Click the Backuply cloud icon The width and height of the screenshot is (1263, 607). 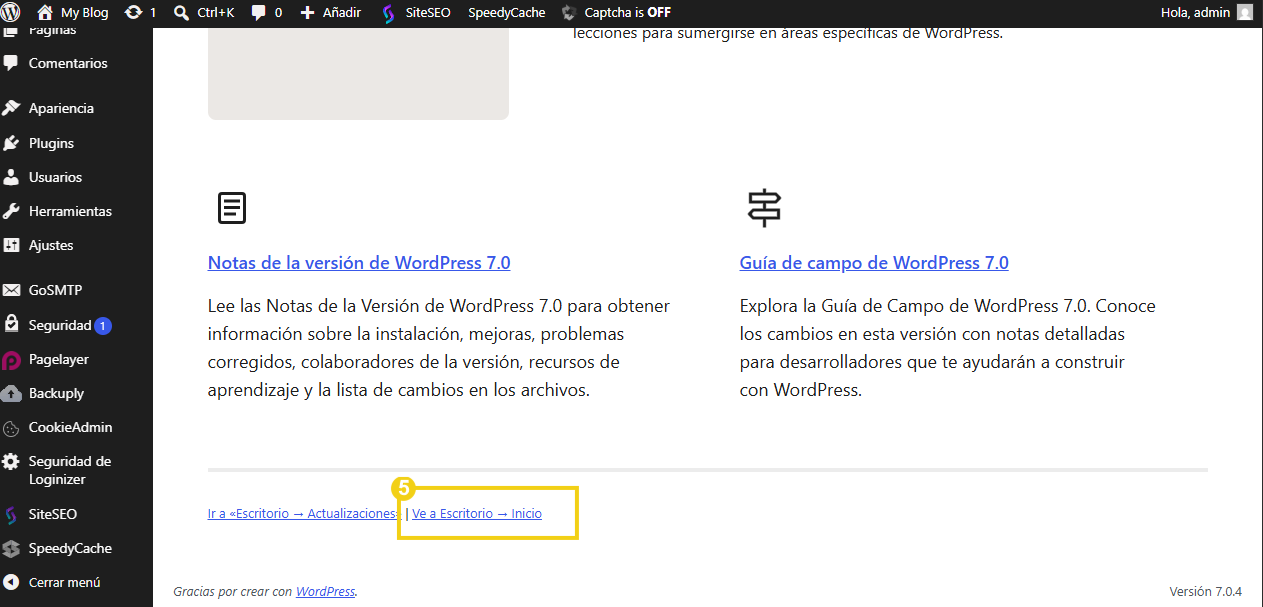[x=11, y=393]
